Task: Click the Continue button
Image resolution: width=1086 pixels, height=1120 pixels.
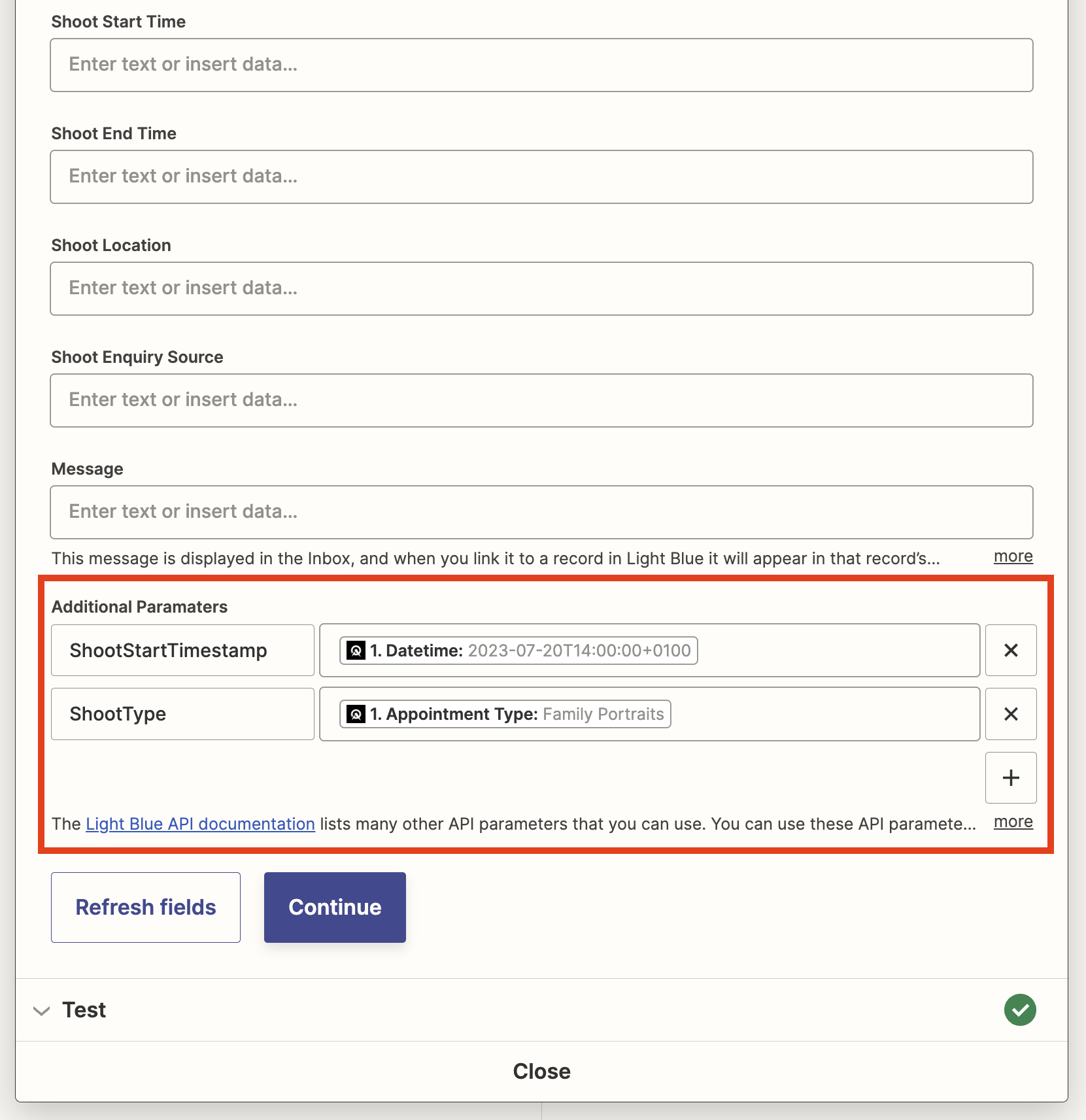Action: coord(334,907)
